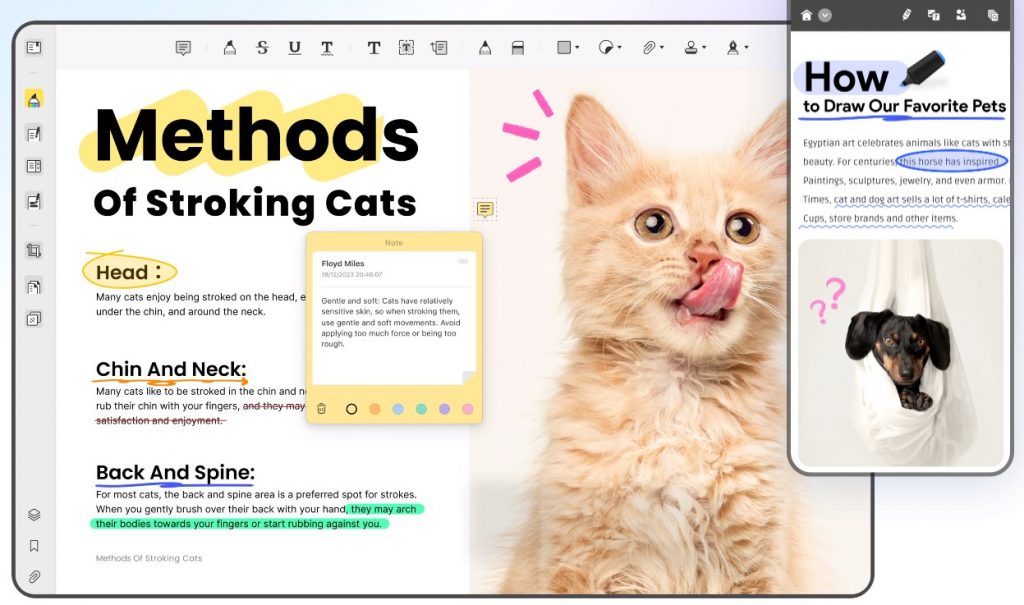Choose the green note color
The height and width of the screenshot is (605, 1024).
point(421,409)
